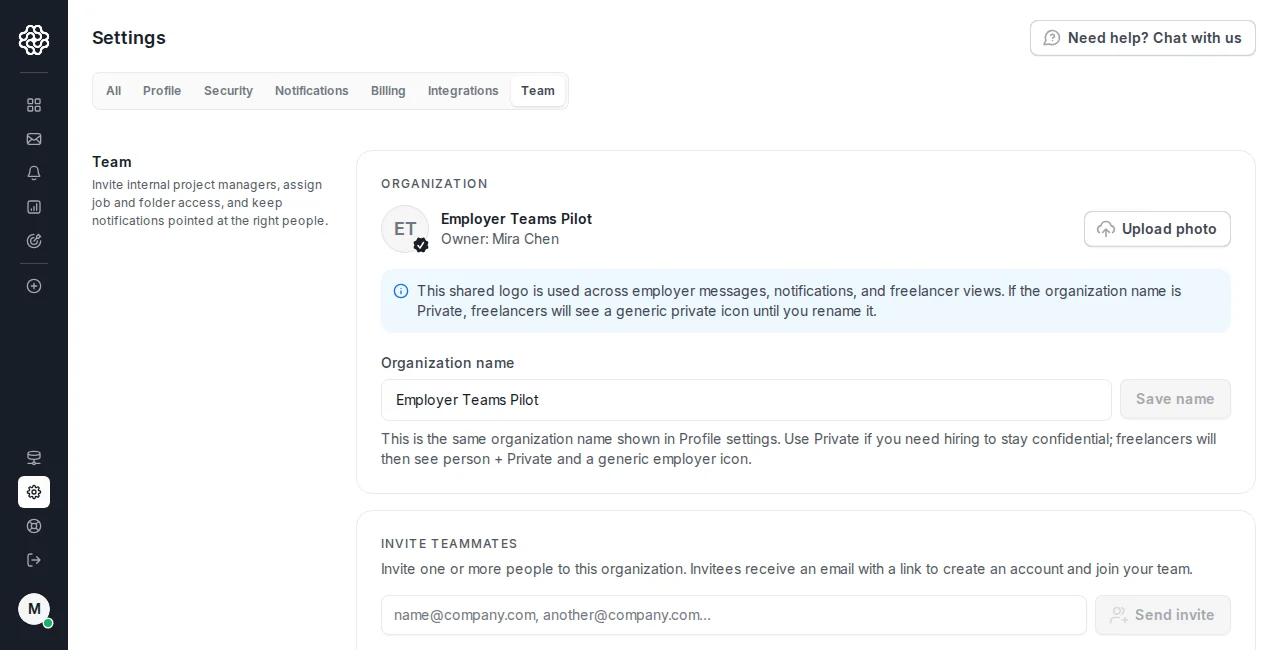The height and width of the screenshot is (650, 1280).
Task: Focus the invite email addresses field
Action: pos(734,615)
